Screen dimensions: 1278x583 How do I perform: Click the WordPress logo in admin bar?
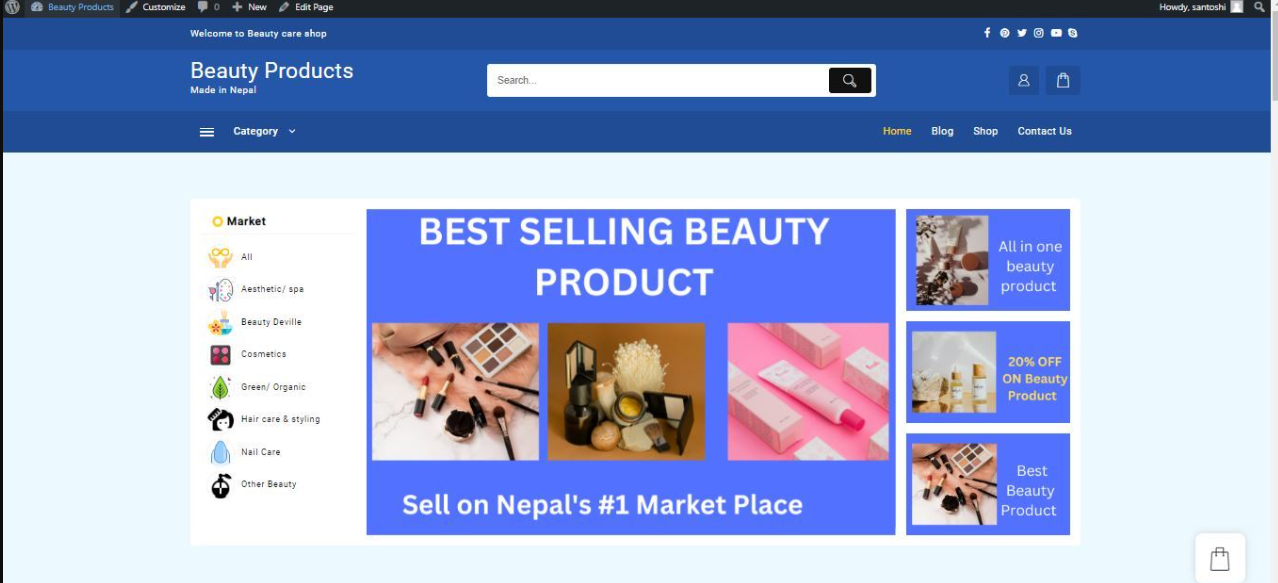click(x=12, y=7)
